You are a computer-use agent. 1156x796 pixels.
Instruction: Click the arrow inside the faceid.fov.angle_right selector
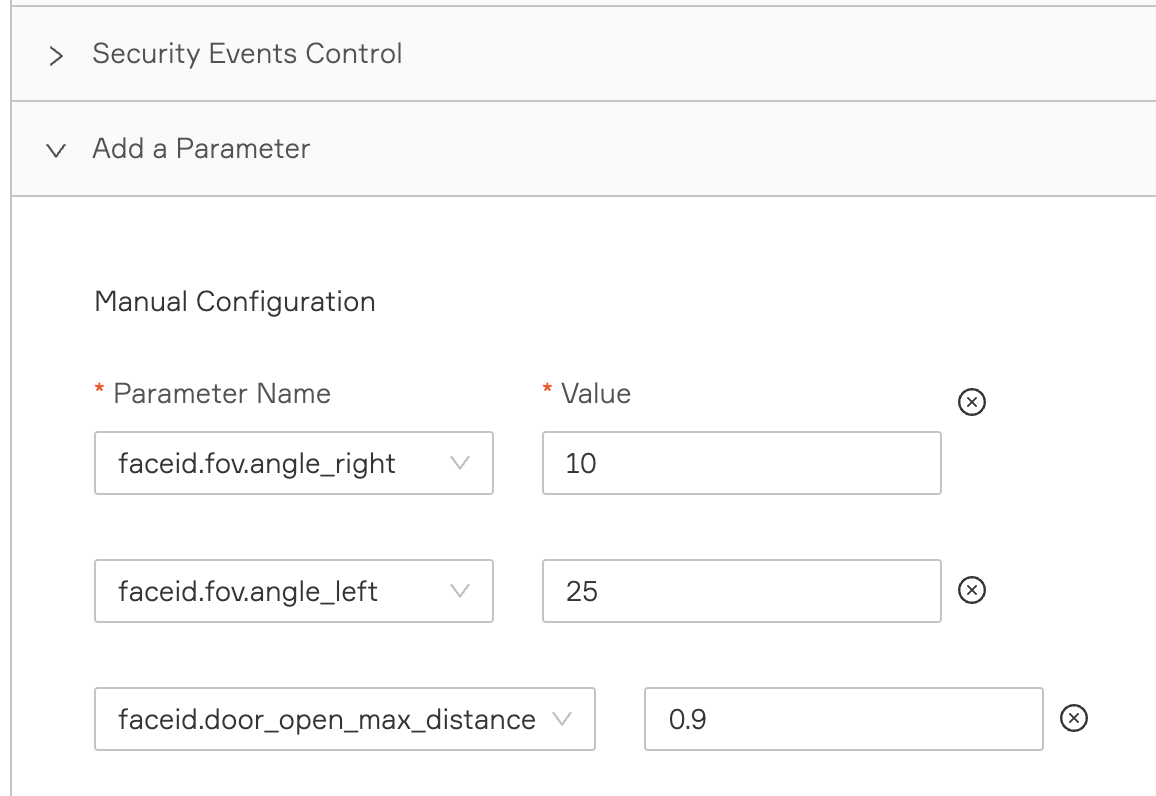click(460, 463)
